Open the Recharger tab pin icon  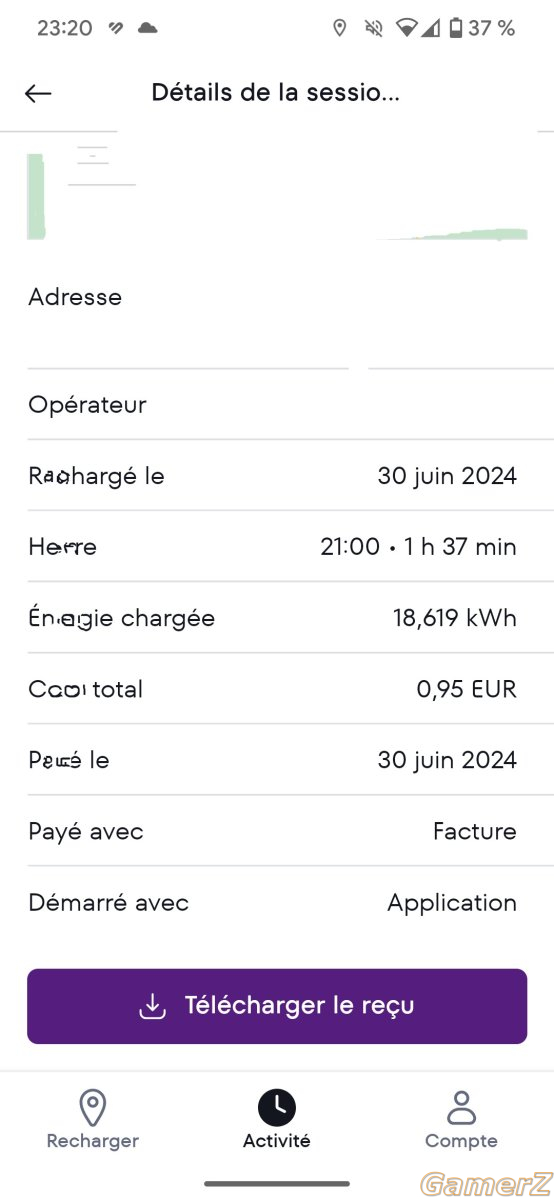92,1107
